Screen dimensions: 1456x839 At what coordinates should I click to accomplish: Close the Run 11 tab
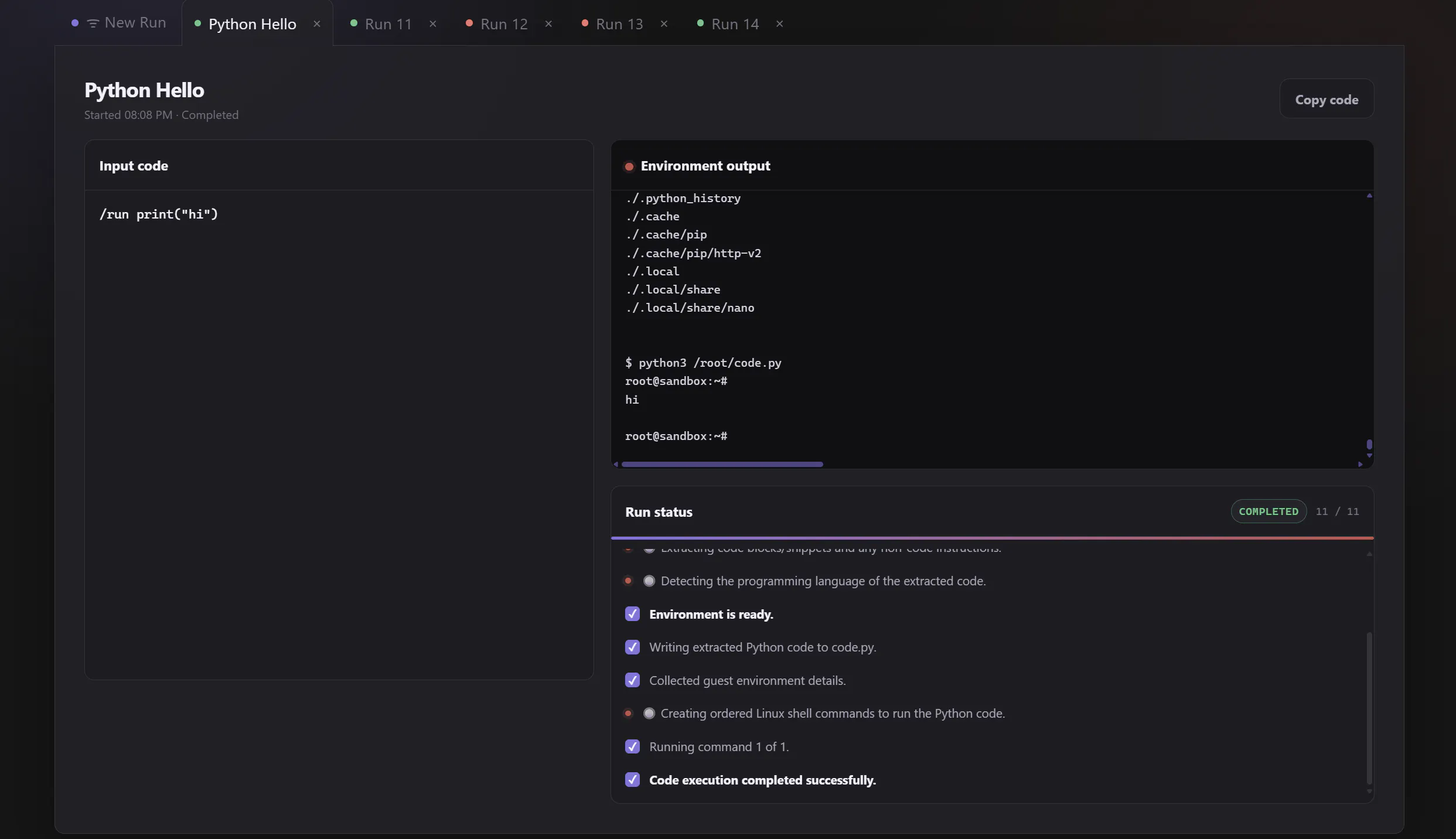433,24
